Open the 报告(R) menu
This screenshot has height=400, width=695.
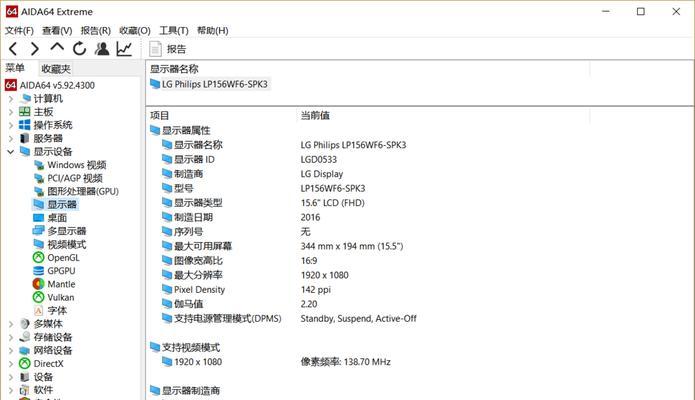pyautogui.click(x=96, y=31)
